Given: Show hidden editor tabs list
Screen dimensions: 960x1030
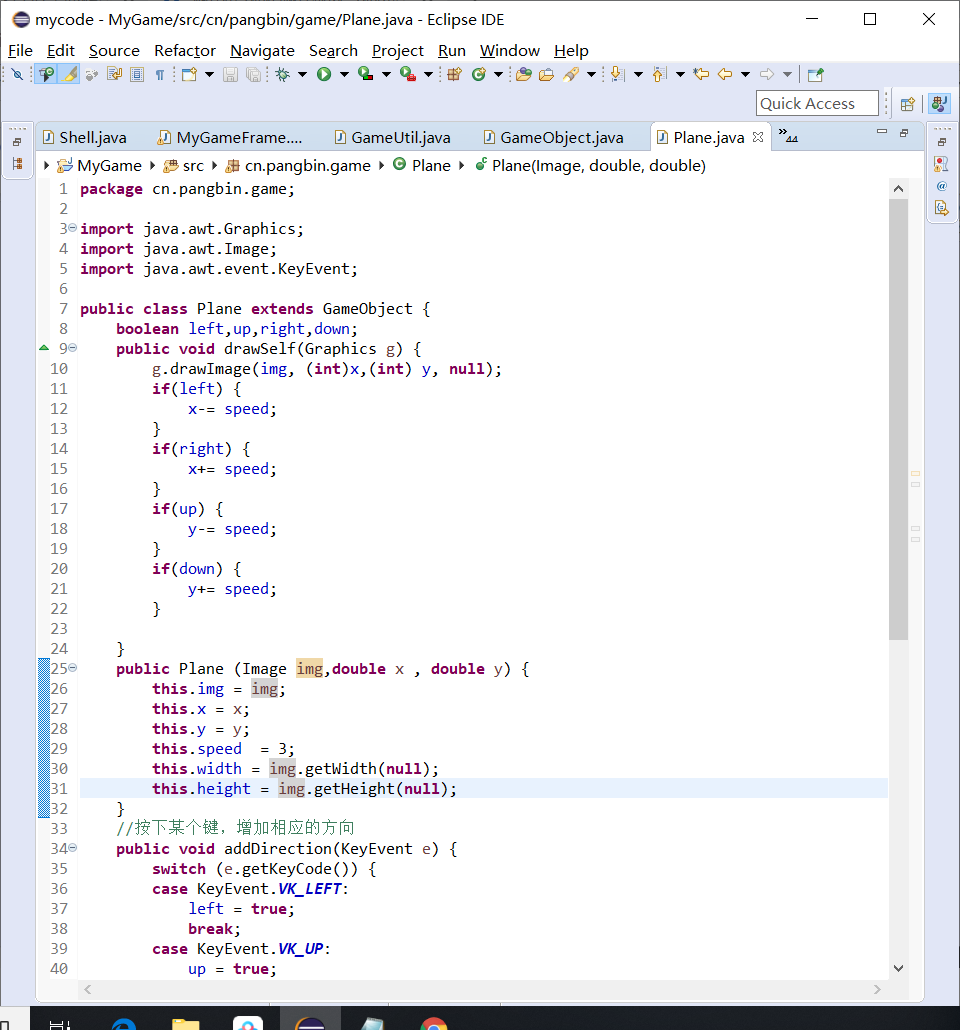Looking at the screenshot, I should tap(788, 136).
